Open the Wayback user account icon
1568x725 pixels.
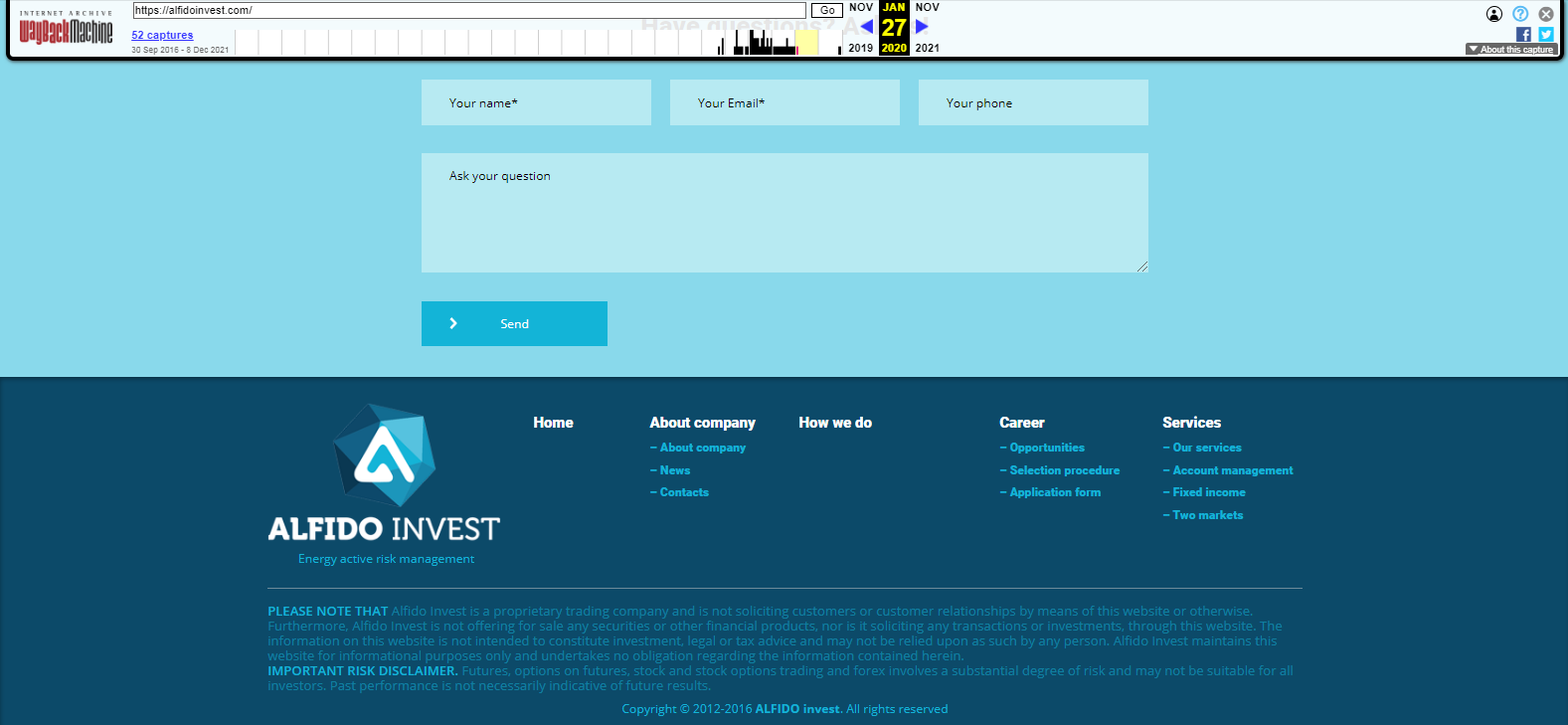[x=1493, y=14]
